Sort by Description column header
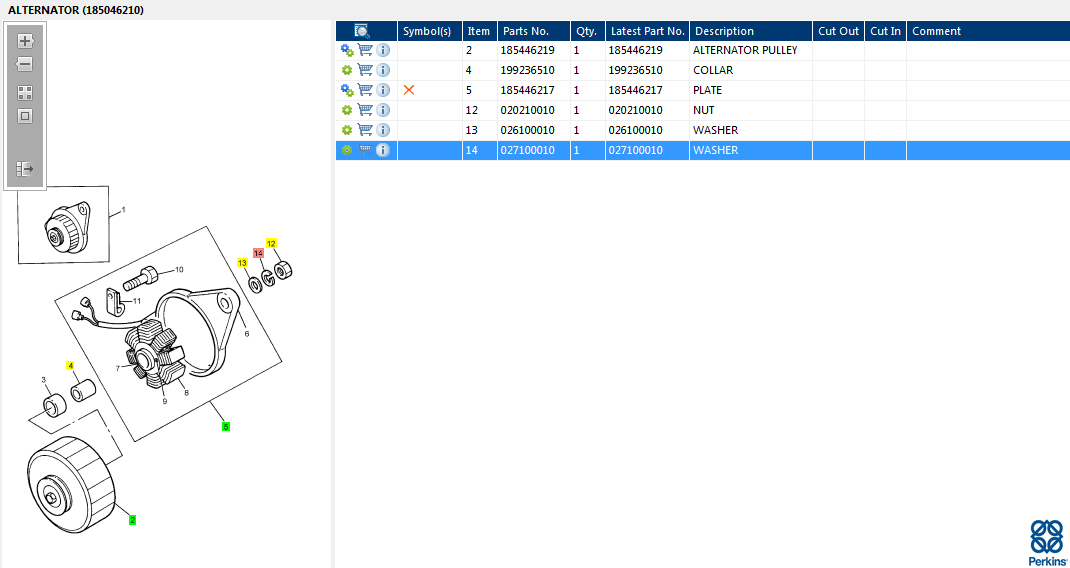The image size is (1070, 568). [751, 31]
